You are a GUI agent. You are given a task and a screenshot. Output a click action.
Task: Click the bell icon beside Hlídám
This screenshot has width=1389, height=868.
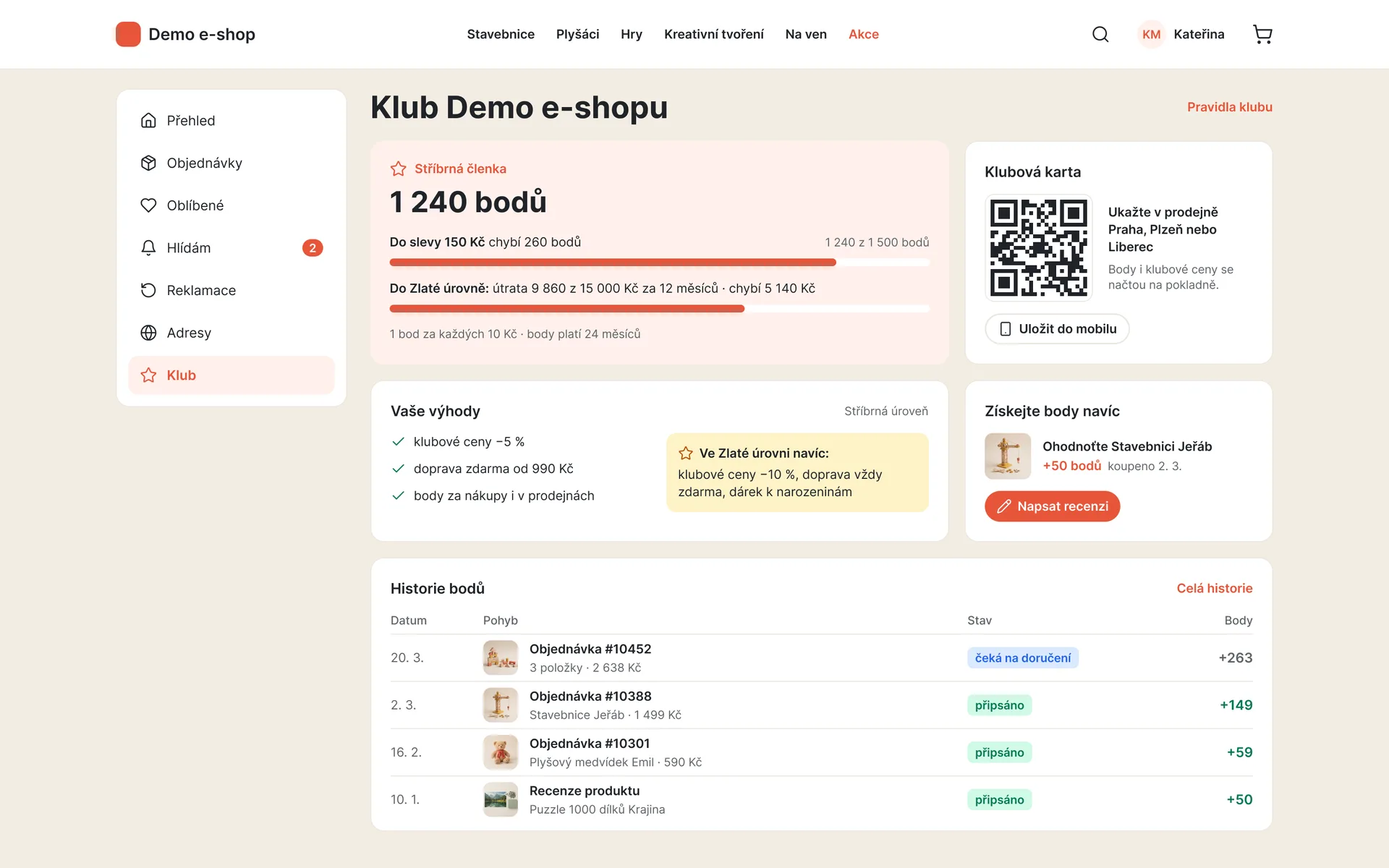148,248
